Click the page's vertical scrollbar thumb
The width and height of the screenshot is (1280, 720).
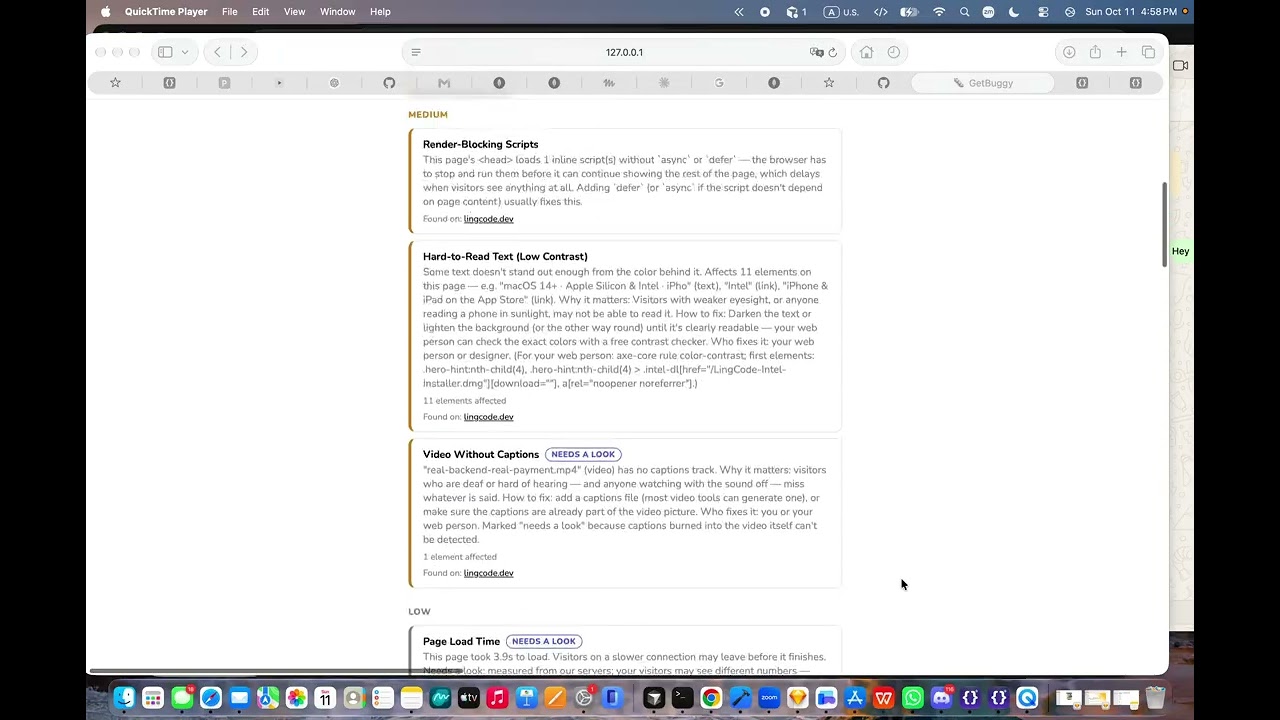(1164, 225)
